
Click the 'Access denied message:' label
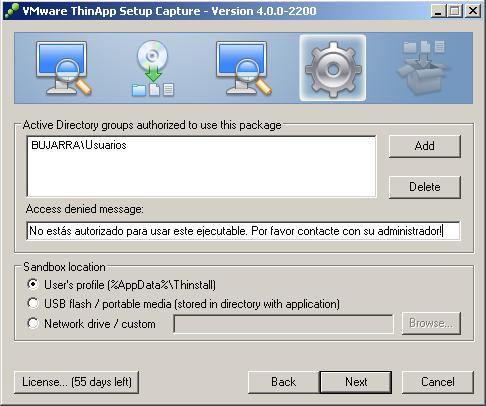pyautogui.click(x=85, y=209)
